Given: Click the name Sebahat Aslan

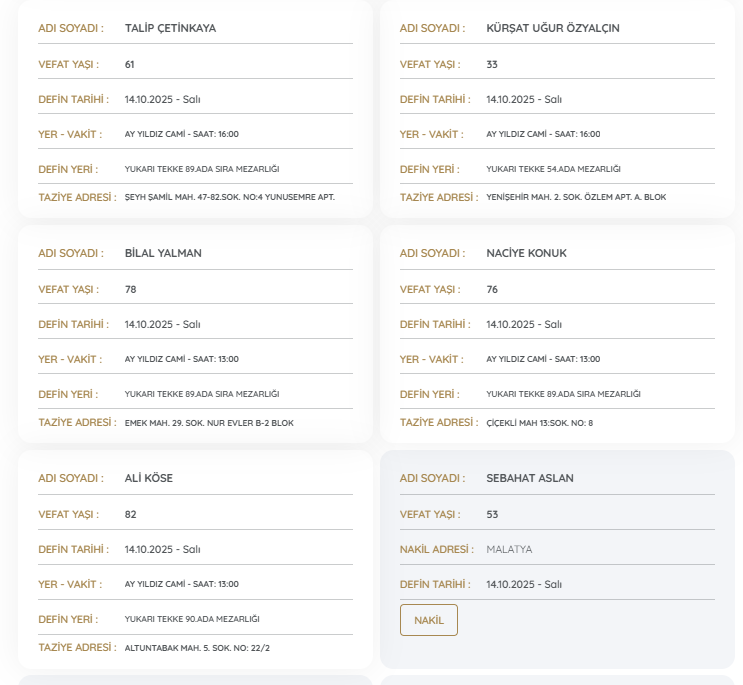Looking at the screenshot, I should point(529,478).
